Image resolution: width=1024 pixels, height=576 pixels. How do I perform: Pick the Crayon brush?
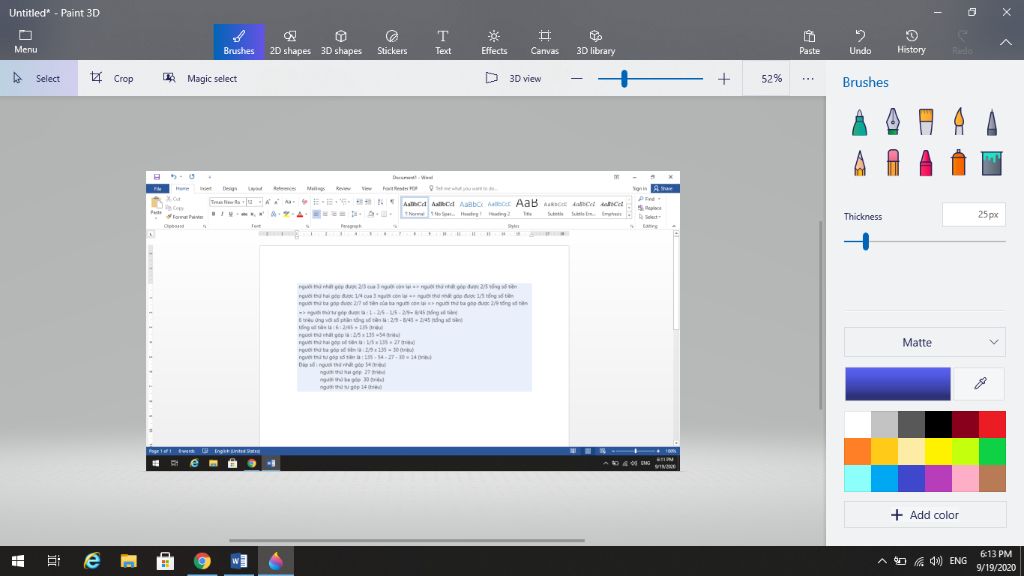(x=925, y=163)
